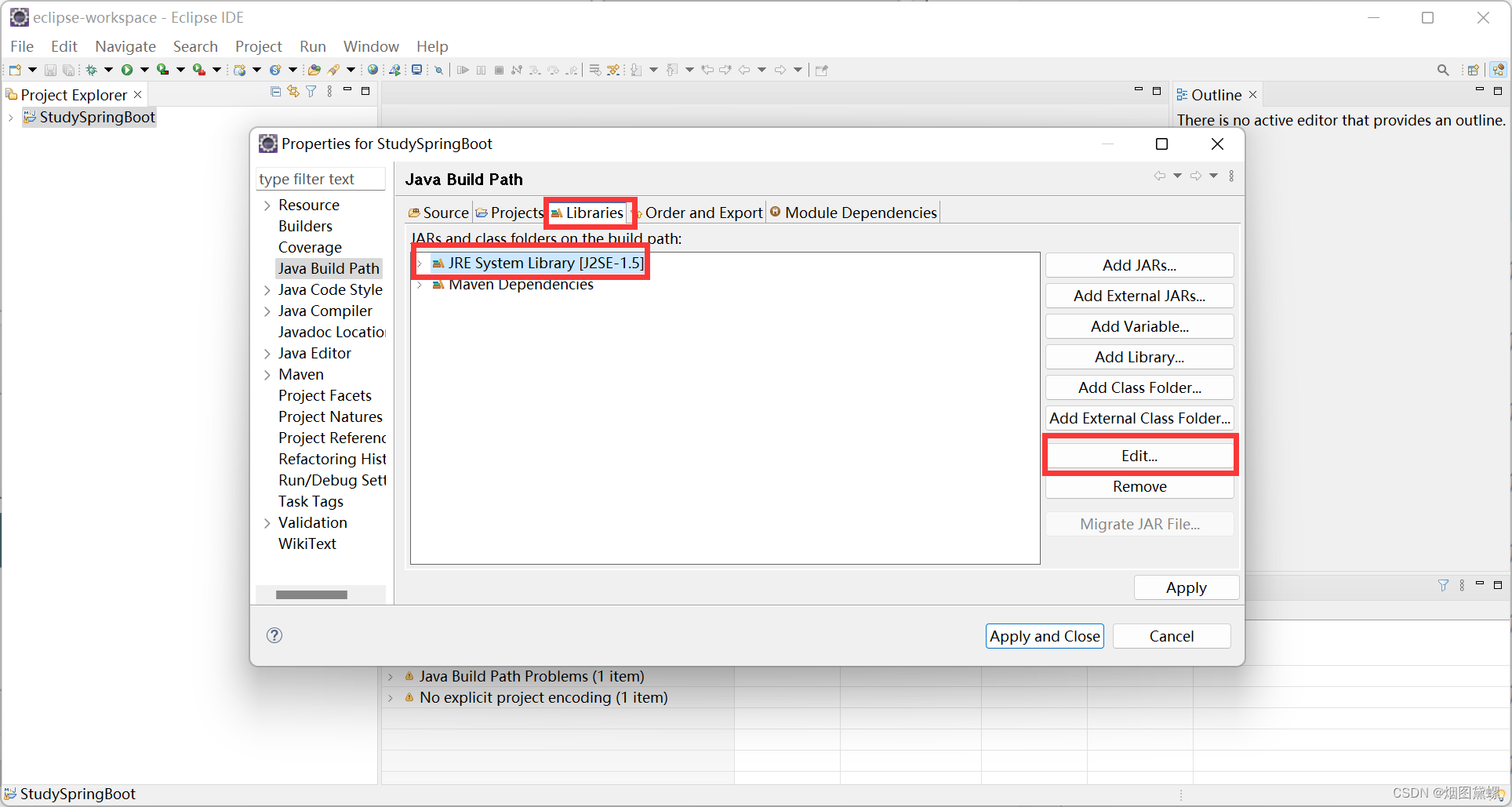
Task: Click the Coverage launch toolbar icon
Action: (163, 70)
